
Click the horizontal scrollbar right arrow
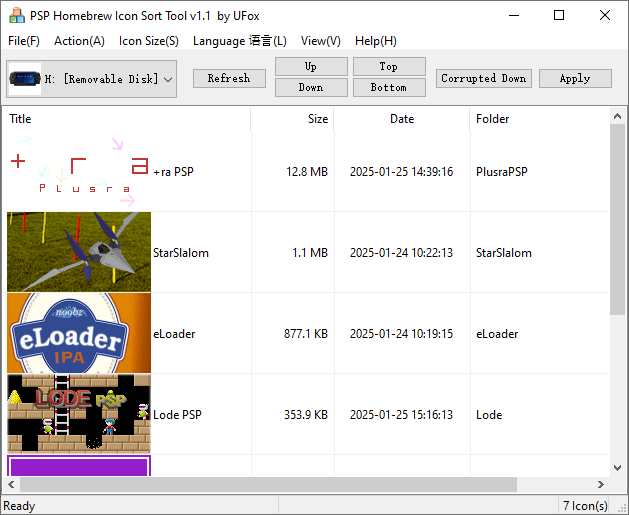[x=600, y=485]
